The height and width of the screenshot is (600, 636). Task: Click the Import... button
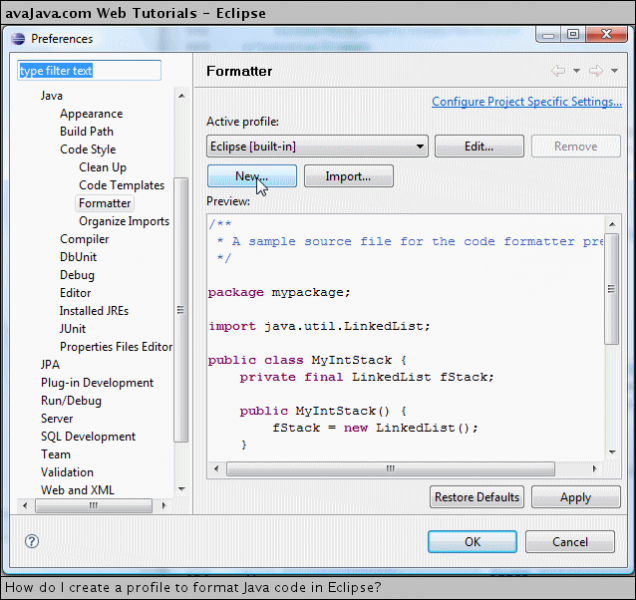click(347, 176)
